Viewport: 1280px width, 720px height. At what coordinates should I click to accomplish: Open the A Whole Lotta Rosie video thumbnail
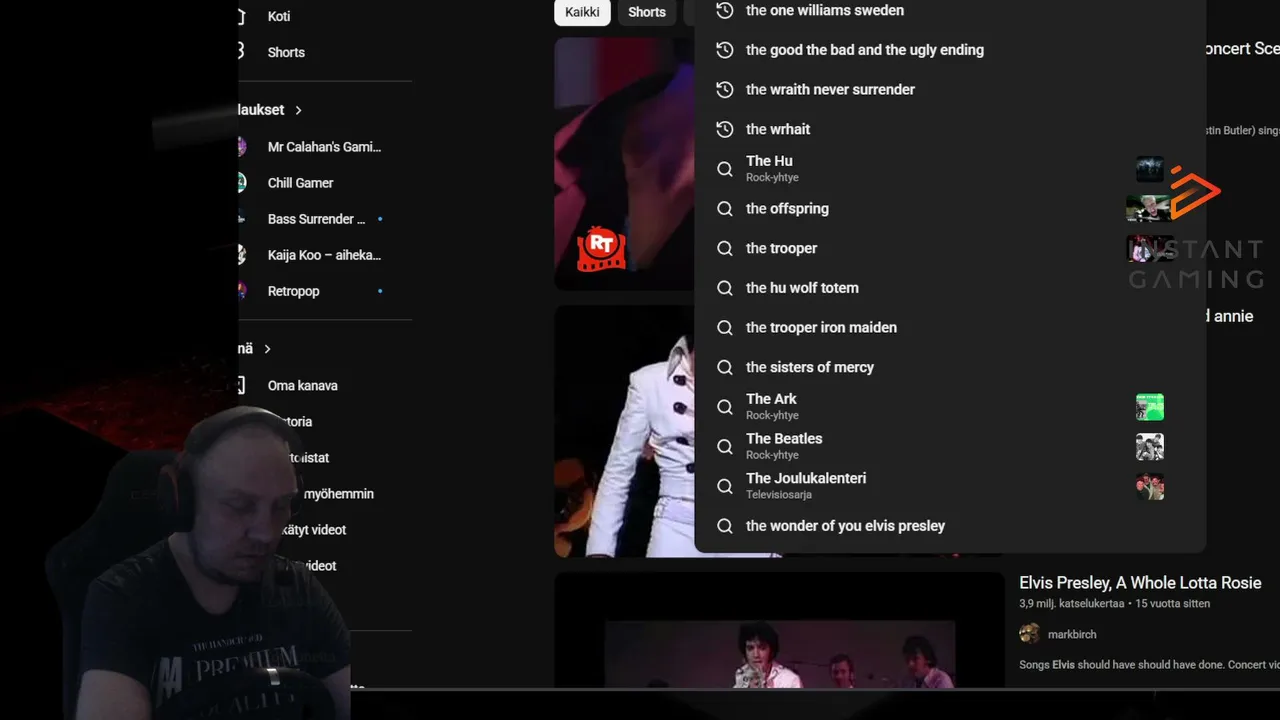click(779, 630)
